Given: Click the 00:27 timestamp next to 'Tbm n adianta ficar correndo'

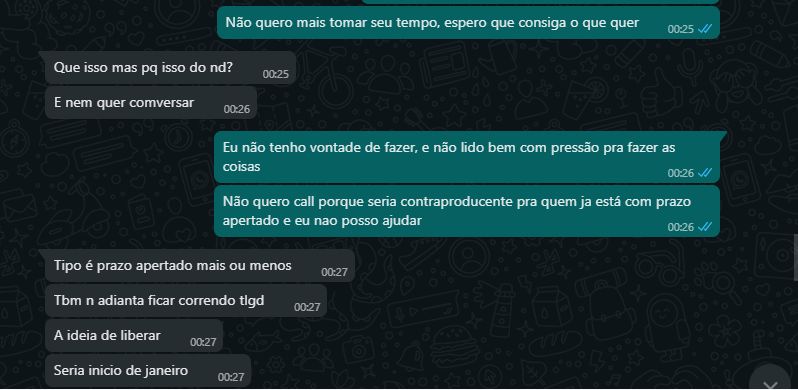Looking at the screenshot, I should pyautogui.click(x=307, y=308).
